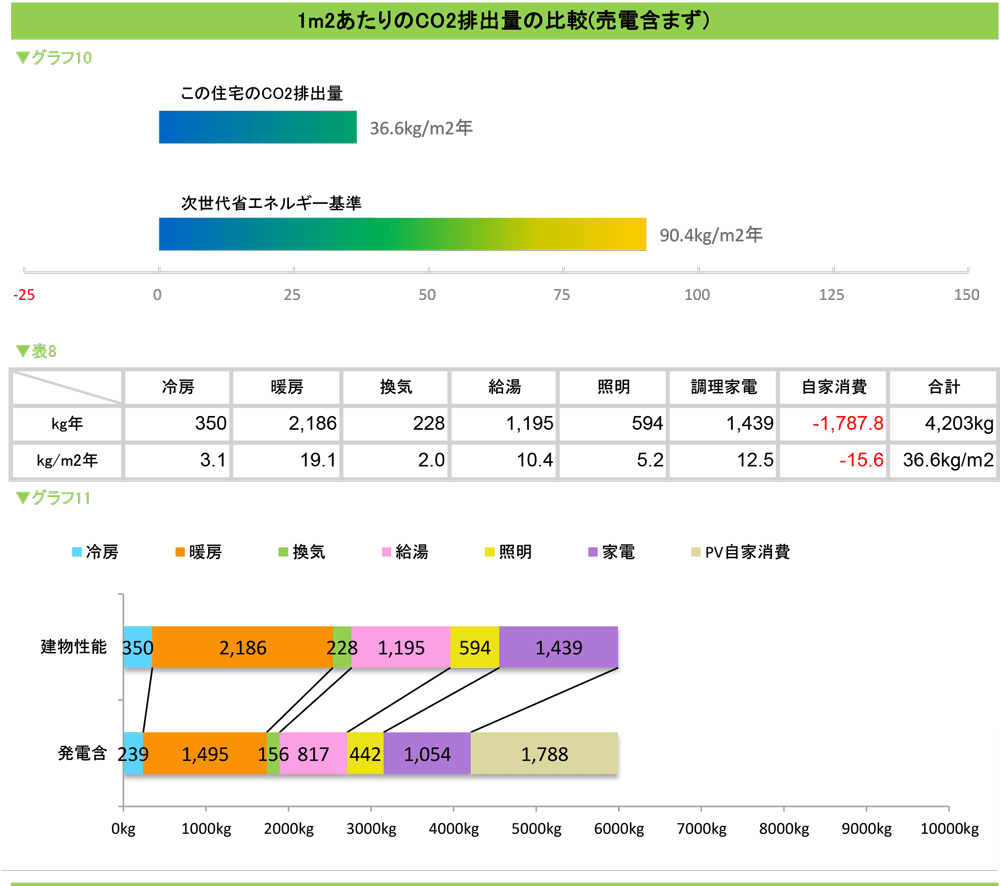Click the 4,203kg total cell
This screenshot has height=886, width=1000.
click(944, 424)
